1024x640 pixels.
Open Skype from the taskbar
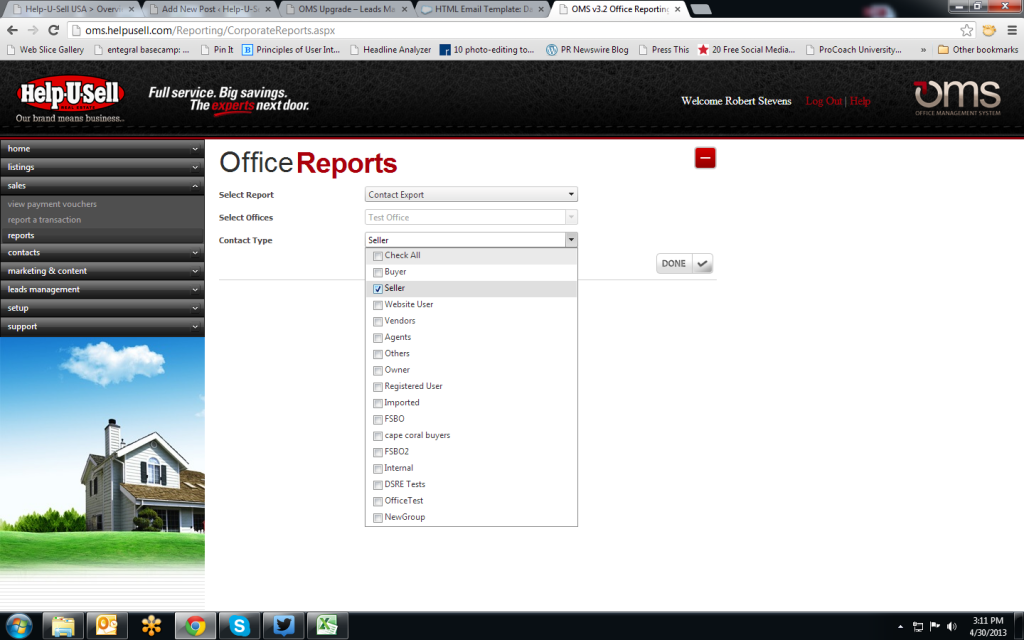tap(239, 626)
